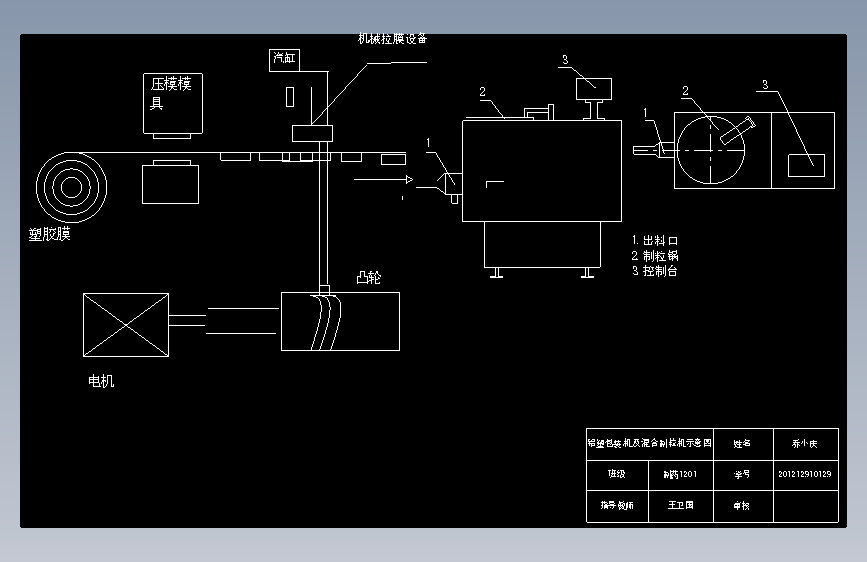Click the 学号 cell in title block

point(743,475)
